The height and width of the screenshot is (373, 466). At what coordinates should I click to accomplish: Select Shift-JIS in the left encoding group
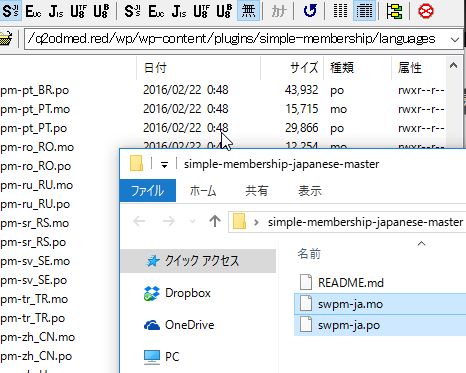click(10, 11)
